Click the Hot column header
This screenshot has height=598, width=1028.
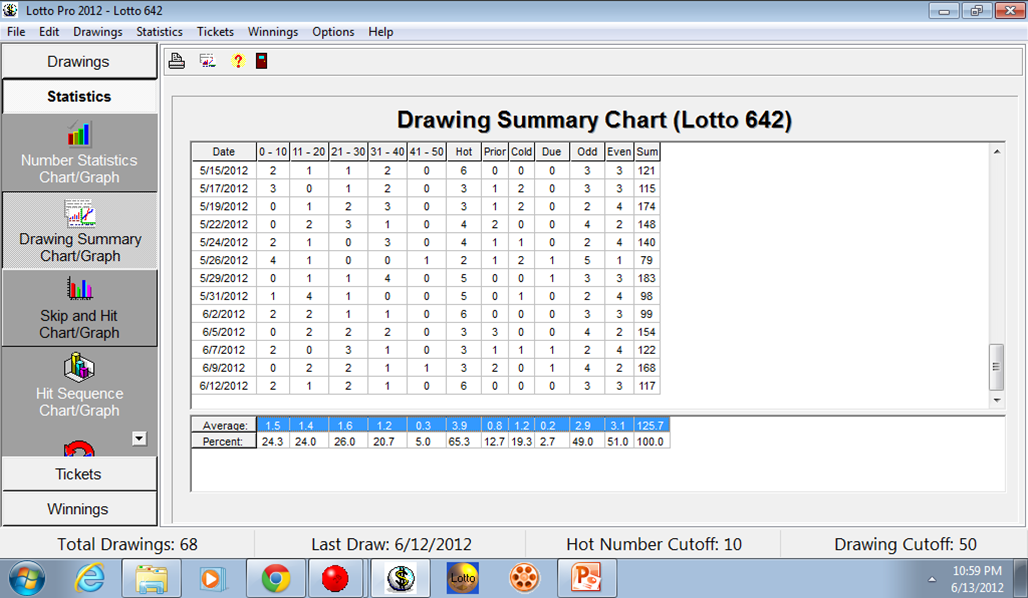click(x=464, y=151)
